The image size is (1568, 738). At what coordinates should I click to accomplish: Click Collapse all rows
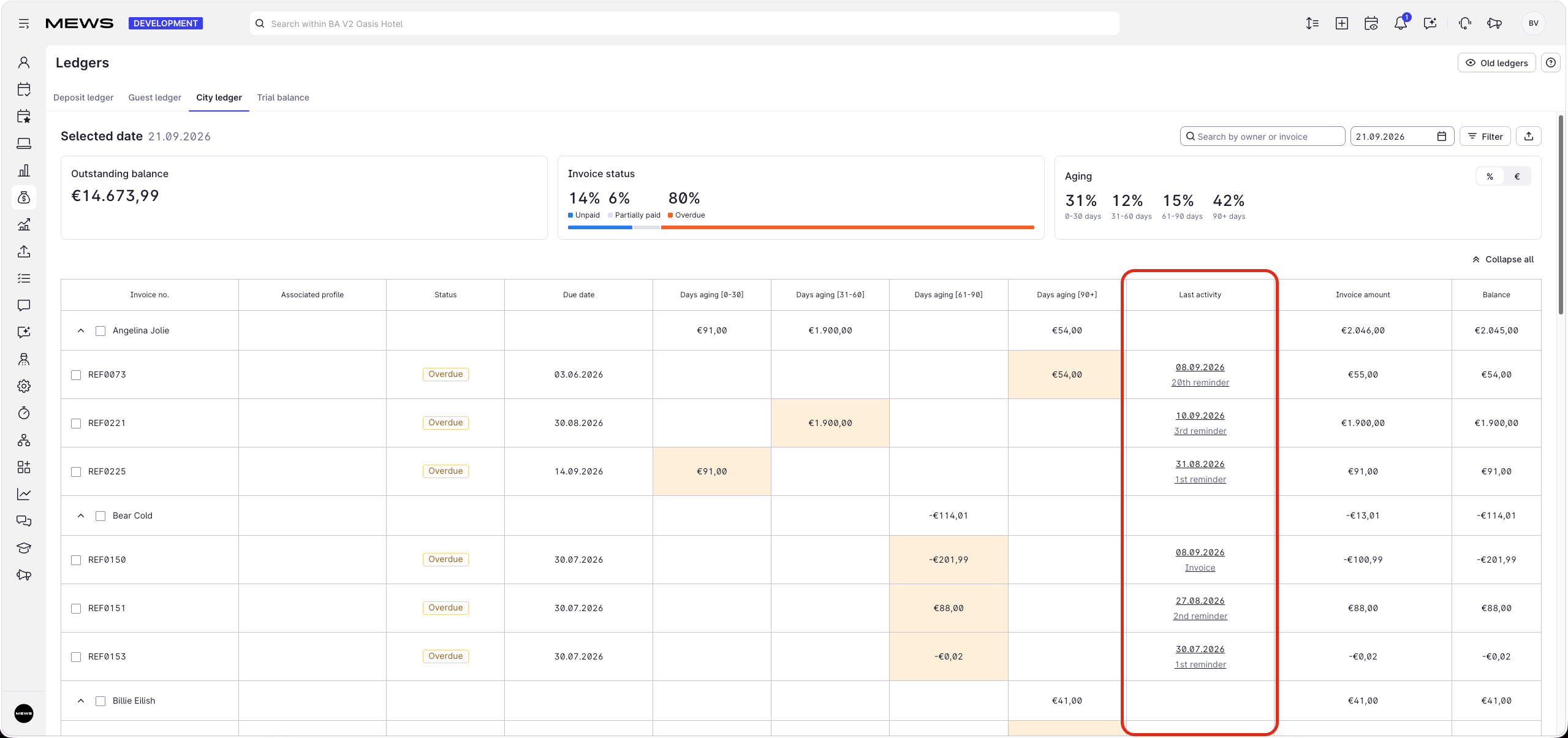[1502, 259]
